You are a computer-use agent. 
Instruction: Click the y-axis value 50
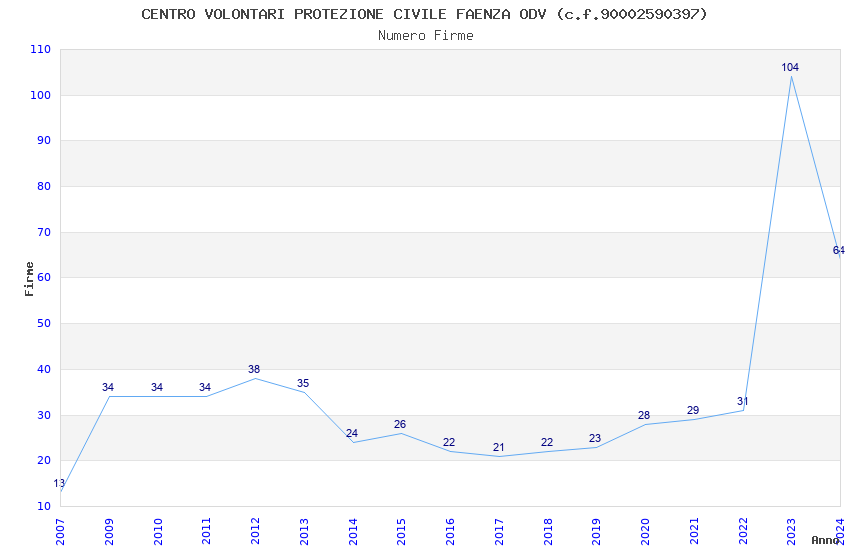click(43, 323)
